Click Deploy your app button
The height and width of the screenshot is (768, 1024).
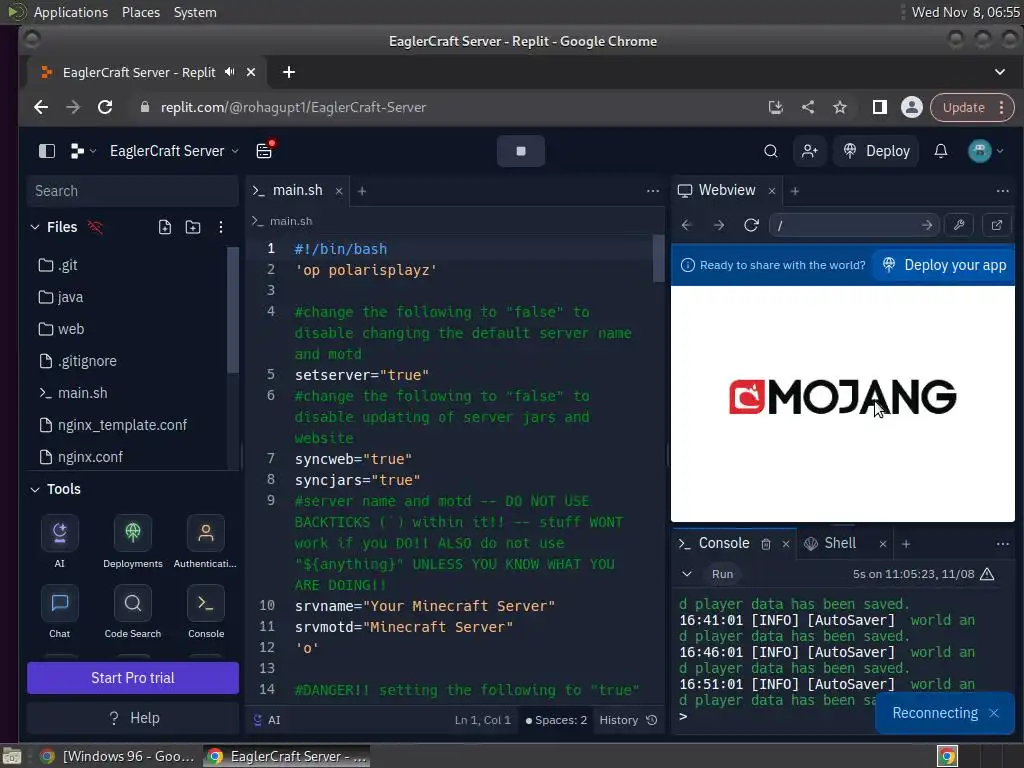point(944,265)
